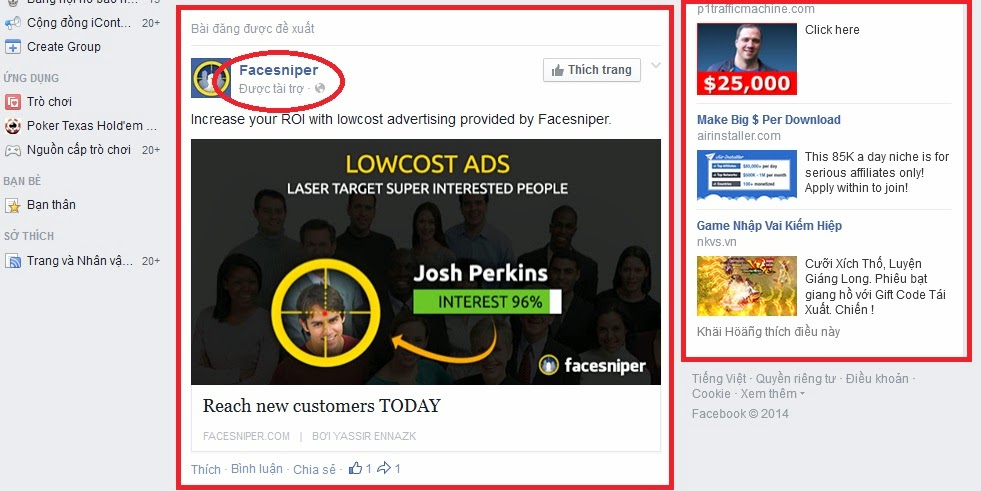Open the Trang và Nhân vật feed icon

(x=13, y=261)
